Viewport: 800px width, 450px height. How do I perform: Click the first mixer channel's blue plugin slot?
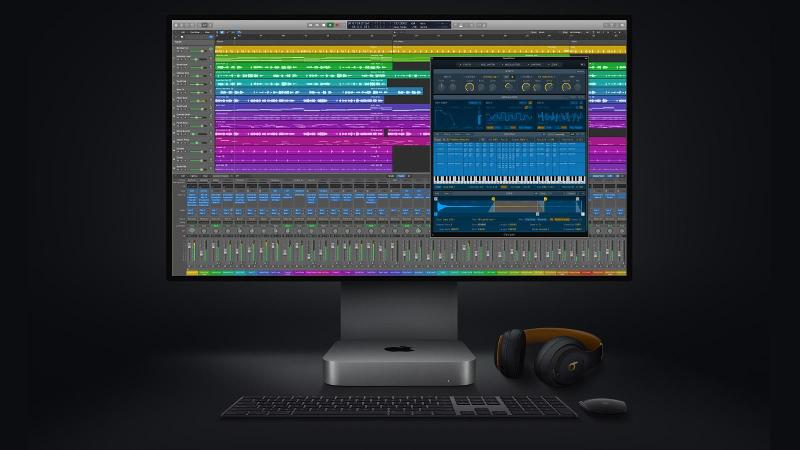click(x=190, y=199)
